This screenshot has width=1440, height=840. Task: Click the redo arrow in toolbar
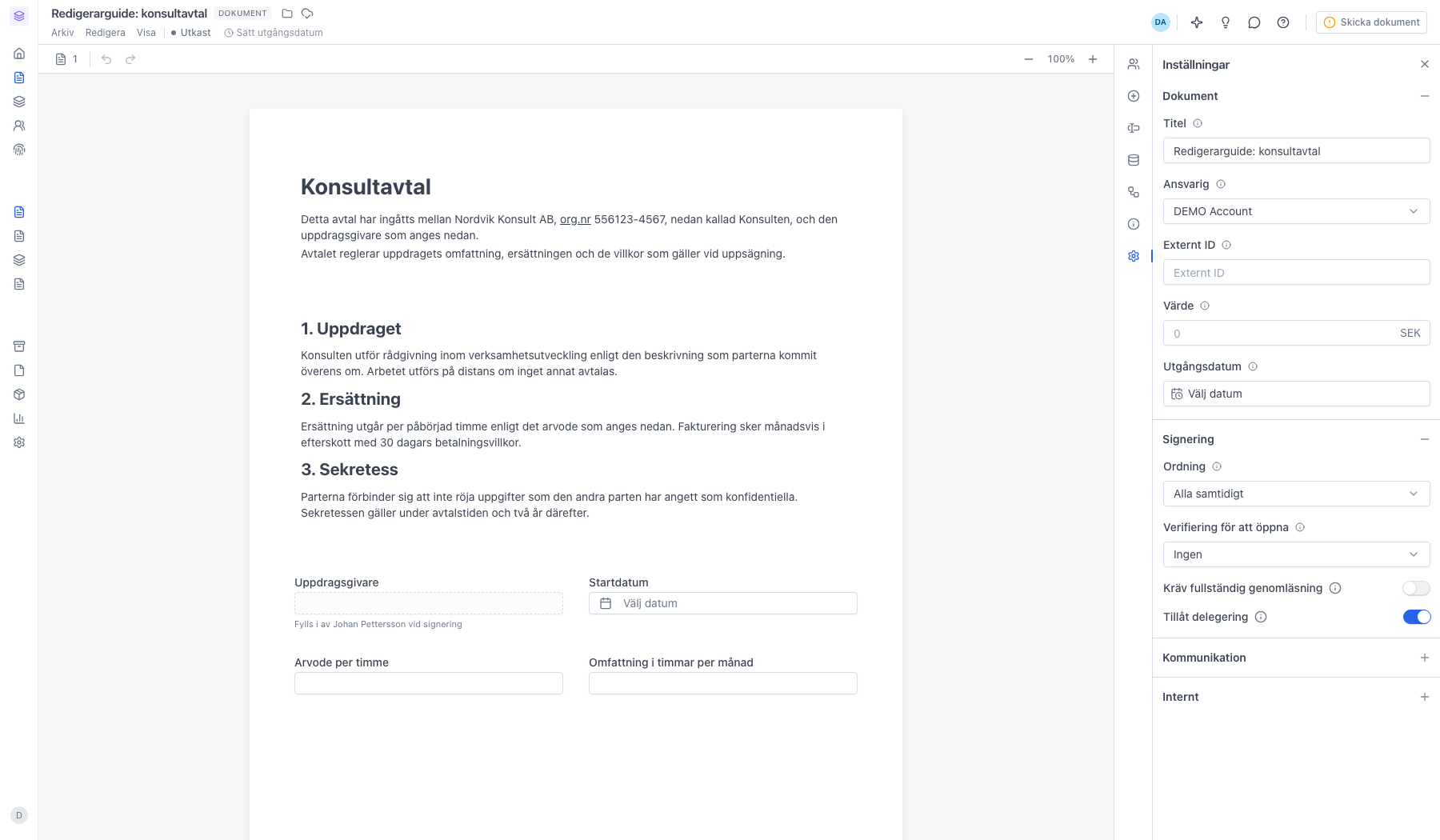click(130, 59)
